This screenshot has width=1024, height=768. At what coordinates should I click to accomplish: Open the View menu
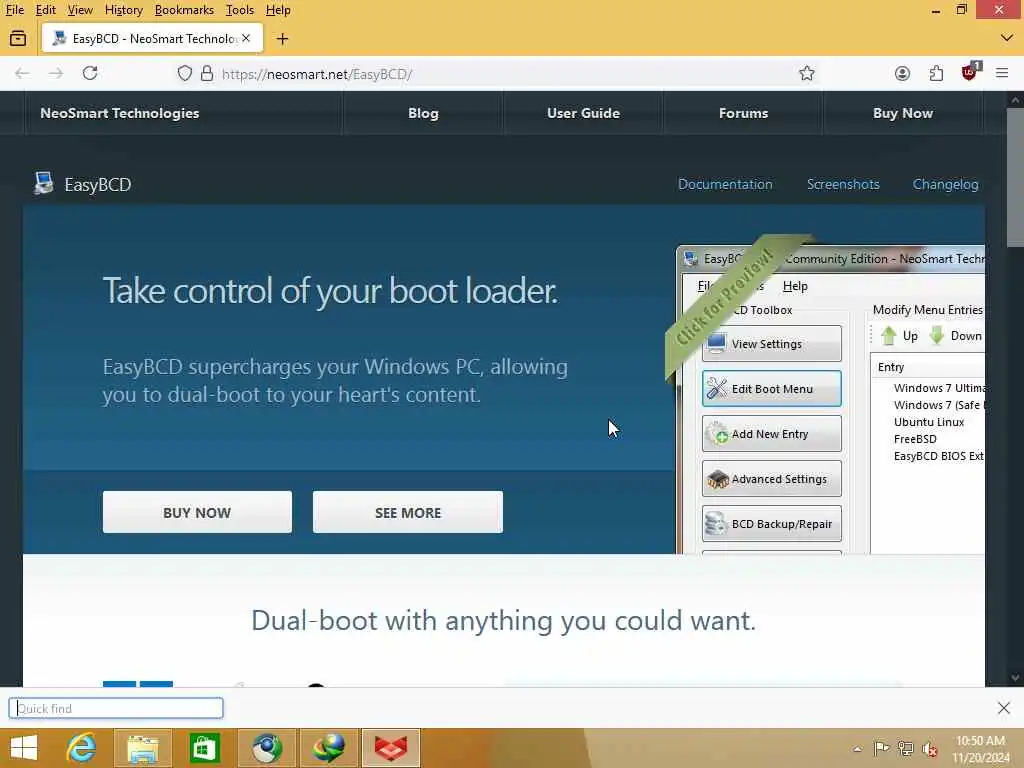click(x=80, y=10)
